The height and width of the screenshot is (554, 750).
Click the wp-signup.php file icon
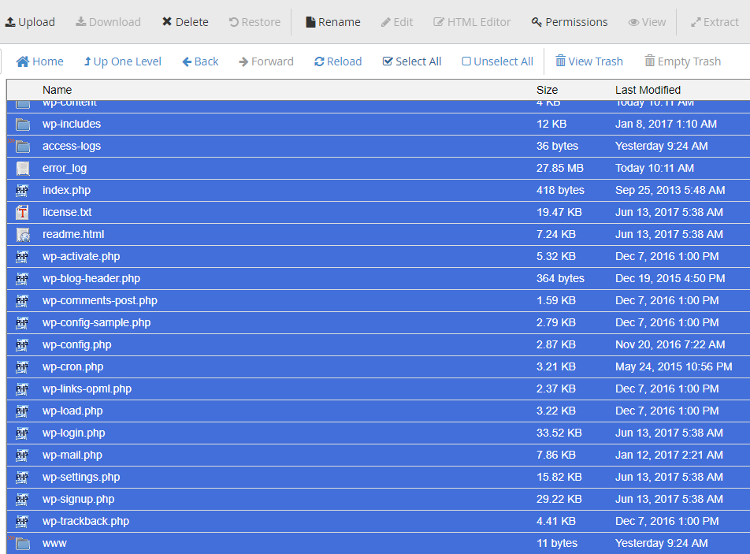pyautogui.click(x=22, y=499)
